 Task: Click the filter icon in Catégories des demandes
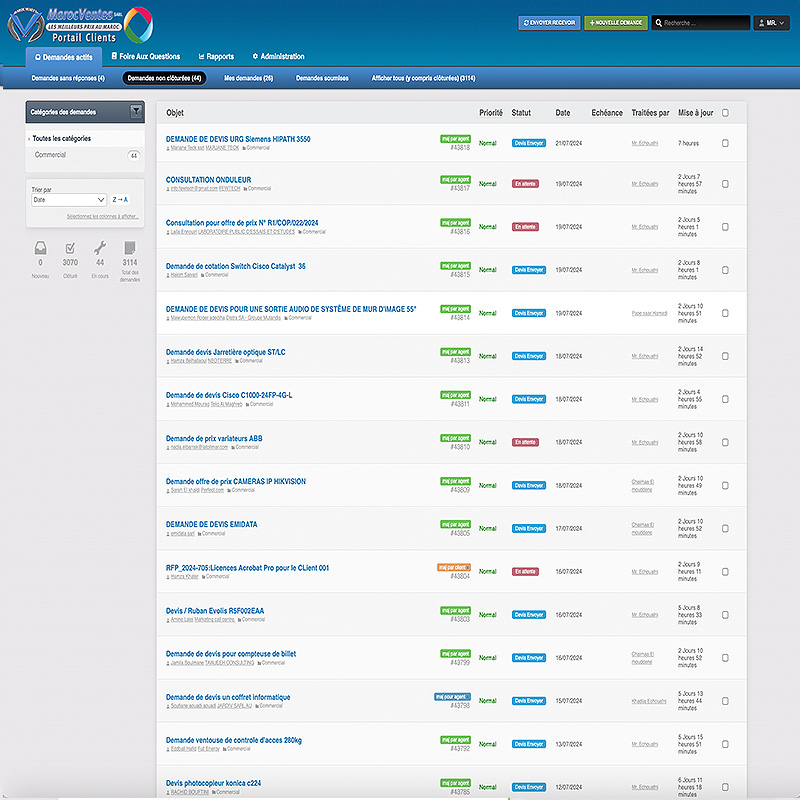point(136,112)
